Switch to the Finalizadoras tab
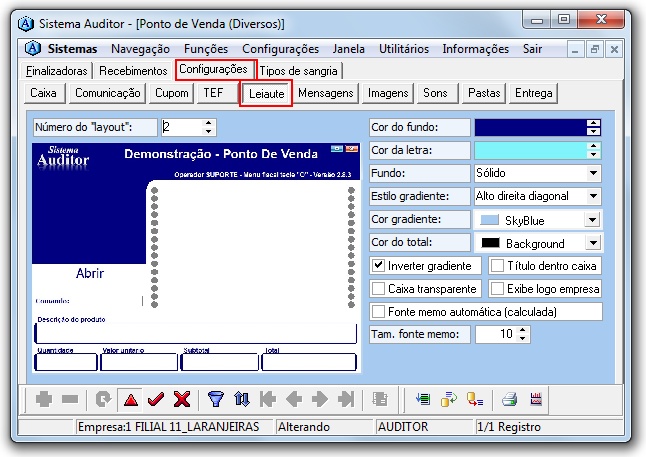This screenshot has height=457, width=646. click(x=56, y=71)
